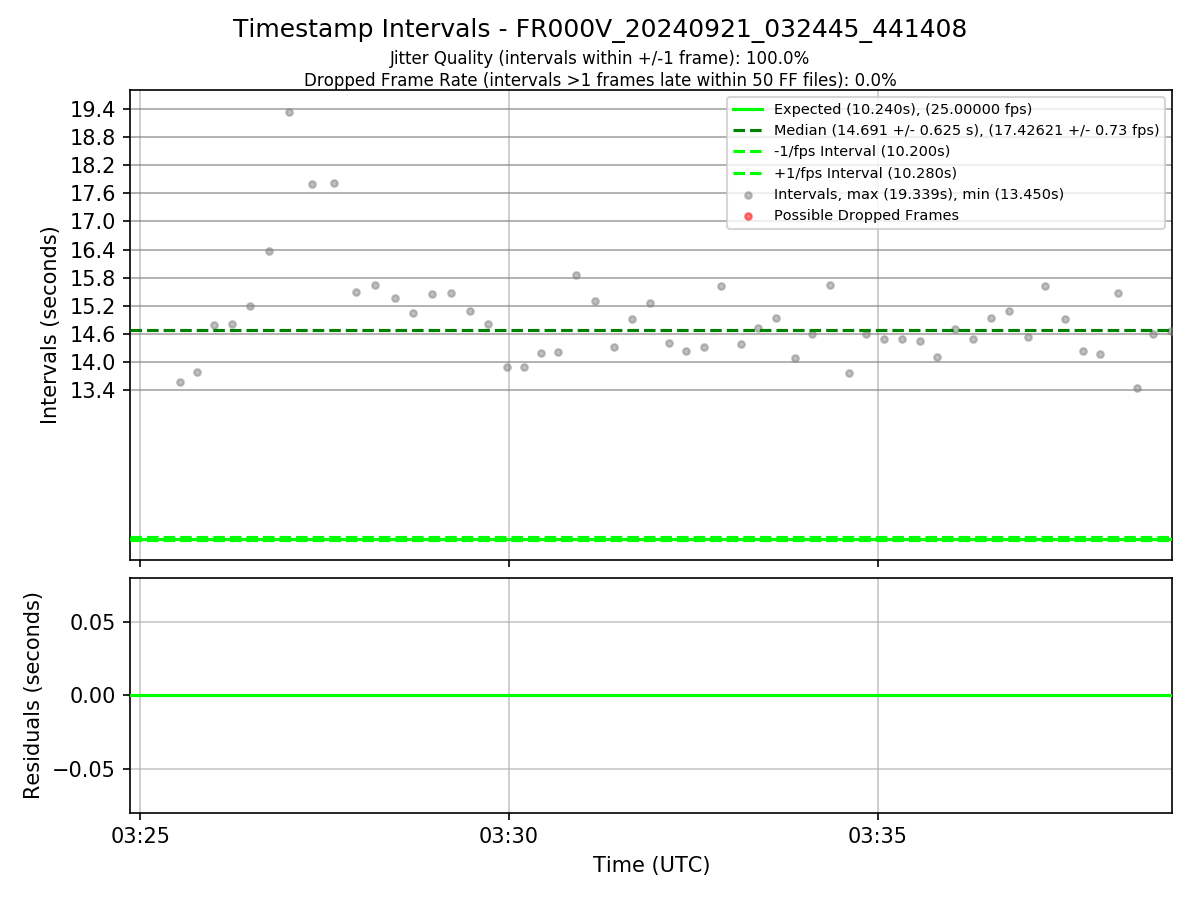
Task: Click the red dot marker in the legend
Action: (748, 216)
